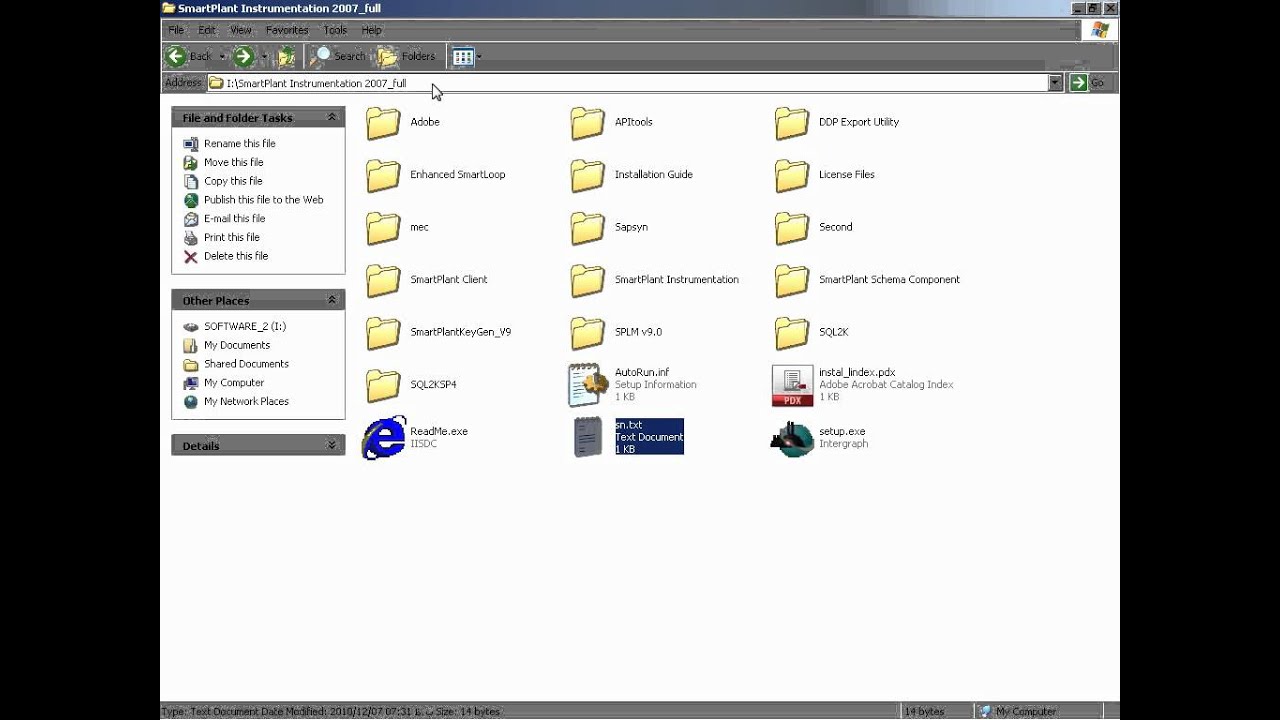This screenshot has height=720, width=1280.
Task: Select the Installation Guide folder icon
Action: (588, 175)
